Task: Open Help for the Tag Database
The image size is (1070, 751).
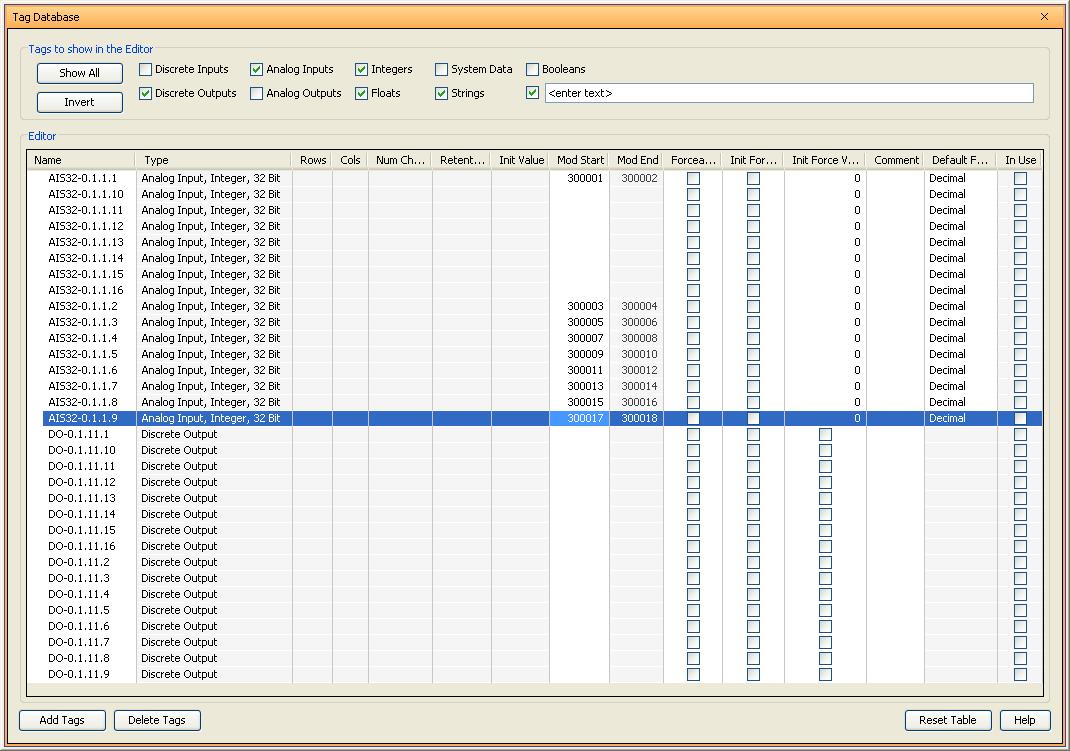Action: click(x=1024, y=720)
